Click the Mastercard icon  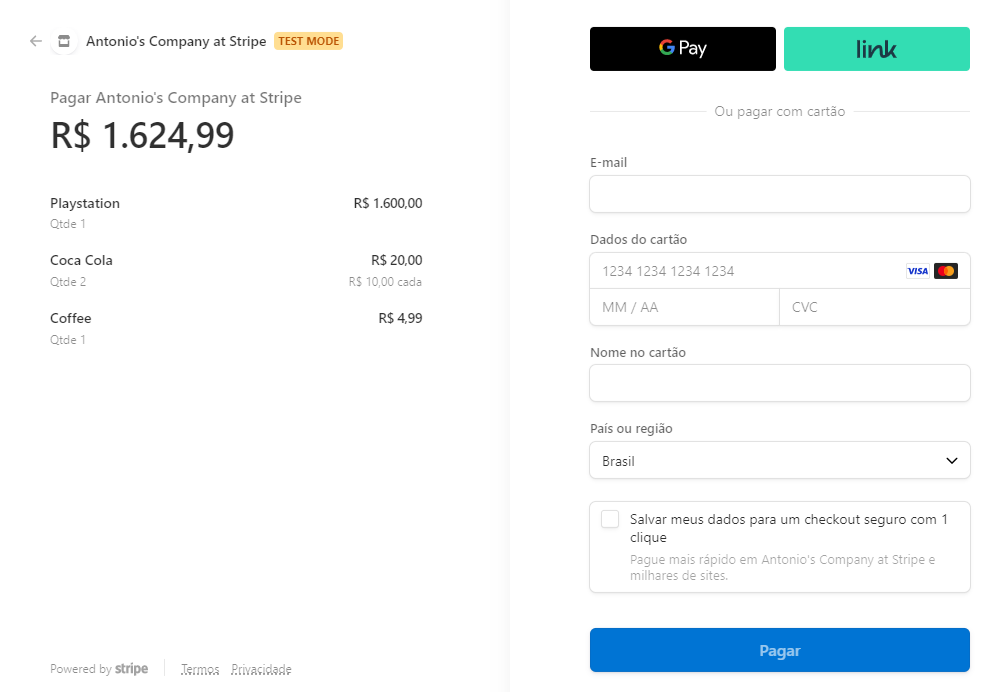tap(945, 271)
